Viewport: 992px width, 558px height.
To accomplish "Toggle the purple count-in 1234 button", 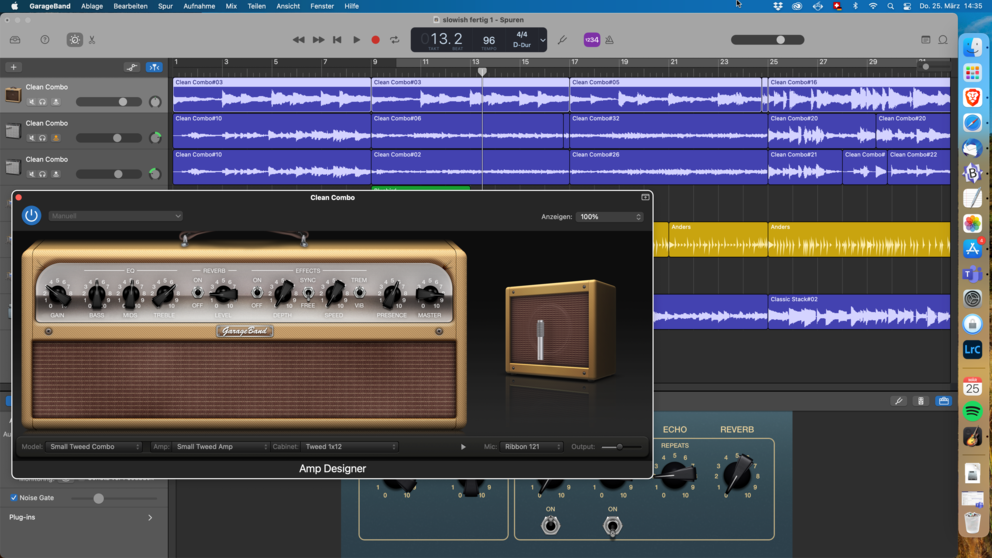I will [x=592, y=40].
